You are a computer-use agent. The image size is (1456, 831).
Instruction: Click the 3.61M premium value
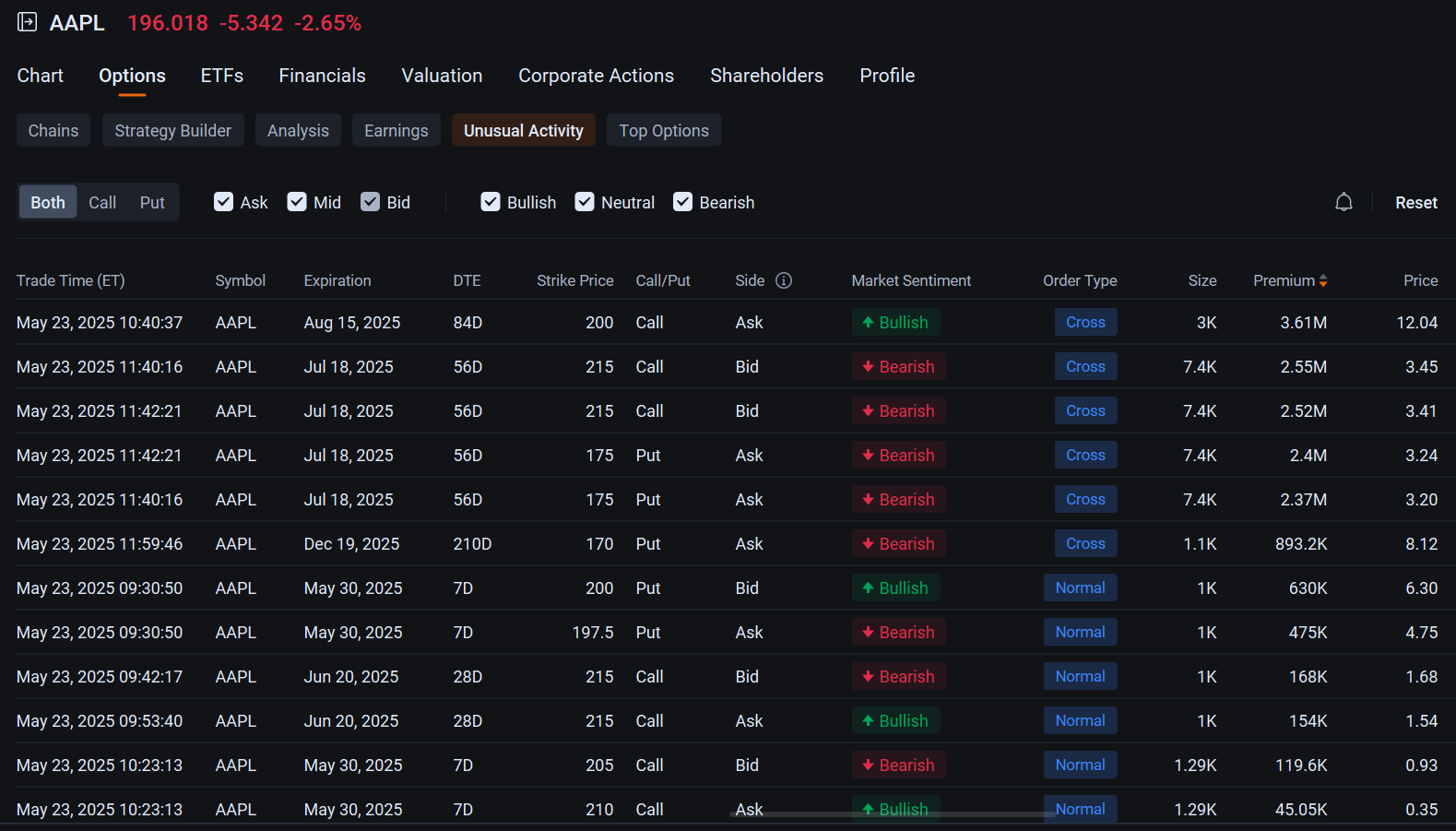click(x=1304, y=322)
